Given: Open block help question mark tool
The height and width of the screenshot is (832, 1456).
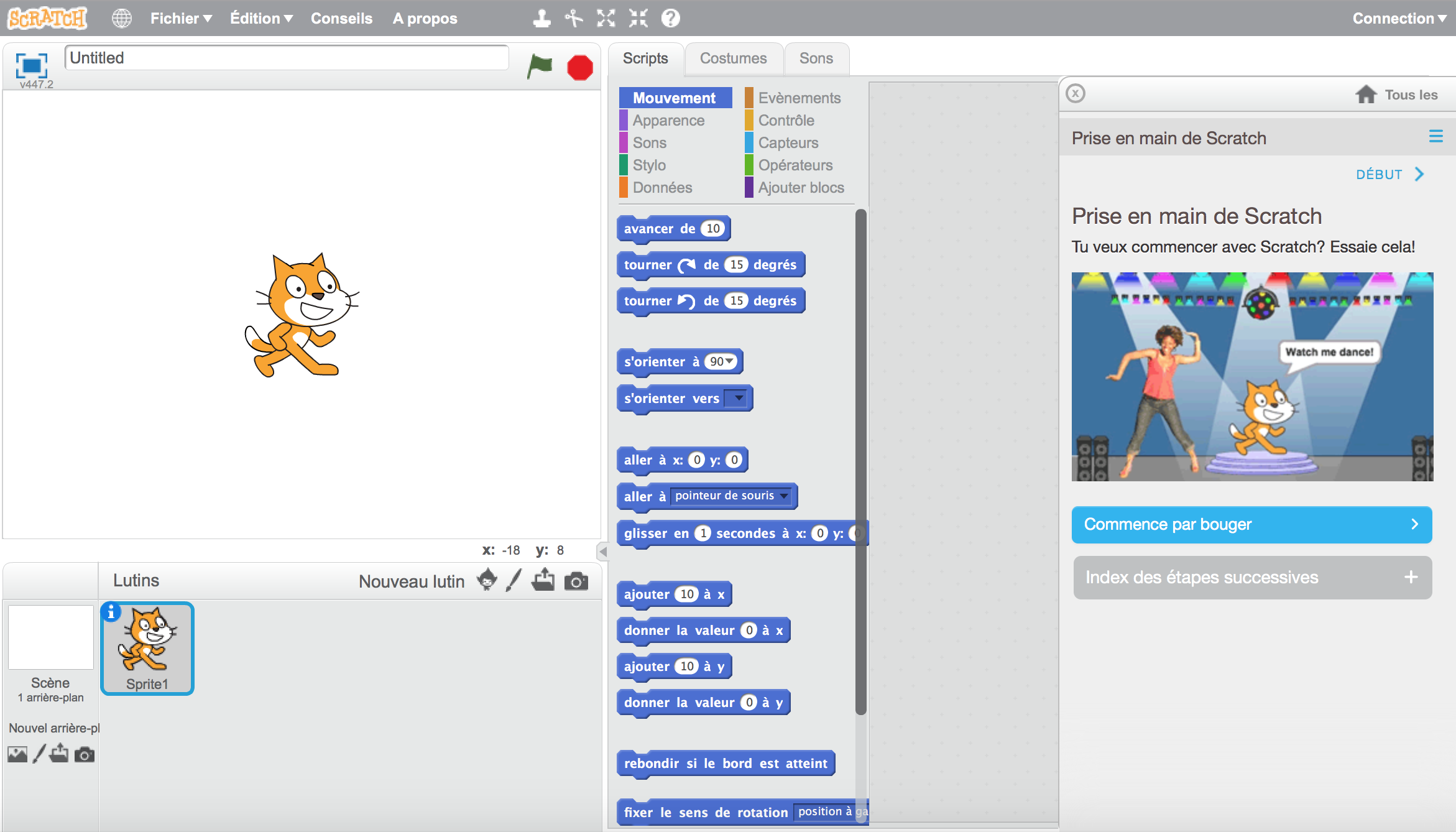Looking at the screenshot, I should (x=670, y=19).
